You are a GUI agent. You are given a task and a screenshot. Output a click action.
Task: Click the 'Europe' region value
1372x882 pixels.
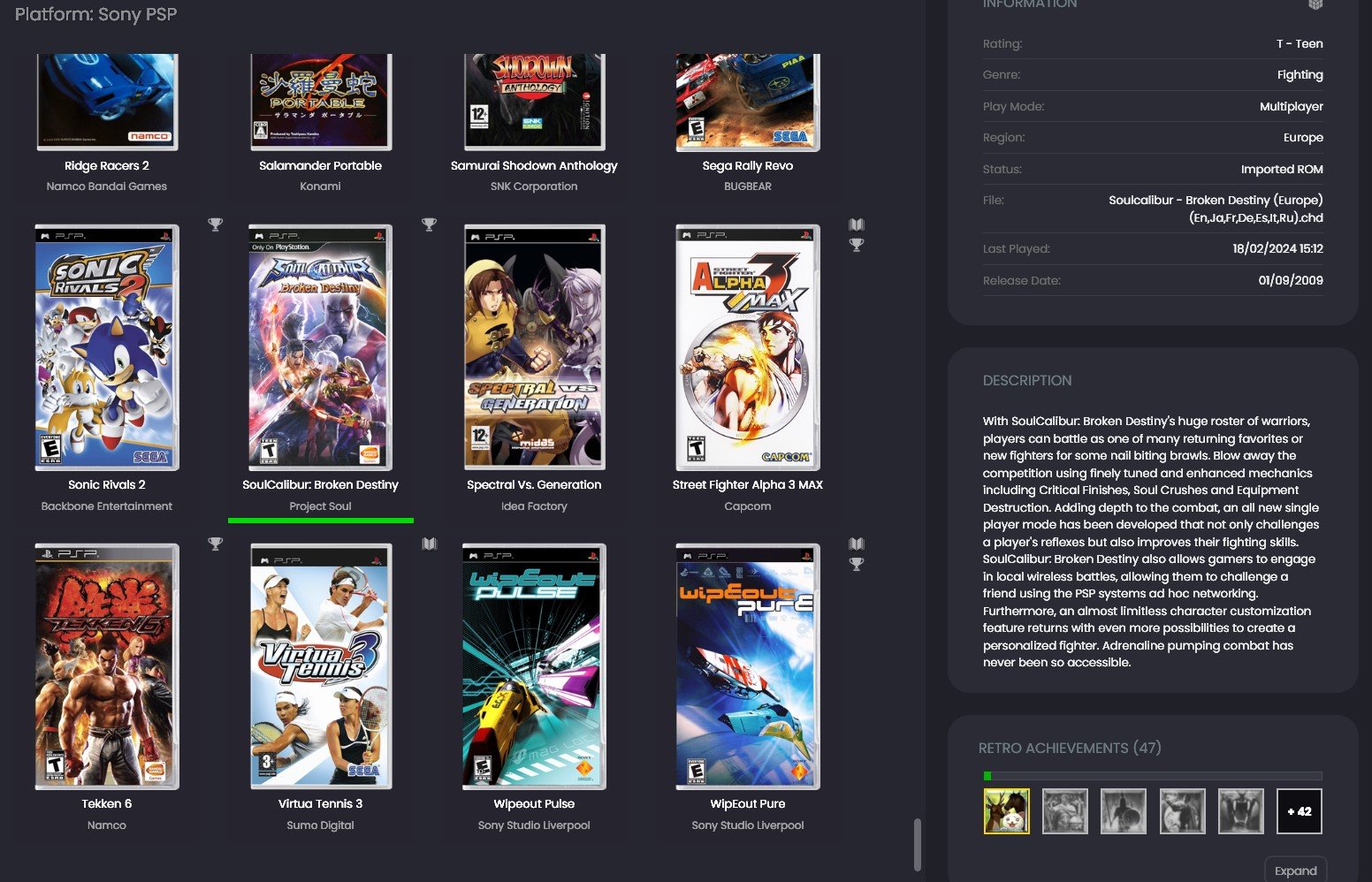(1303, 138)
